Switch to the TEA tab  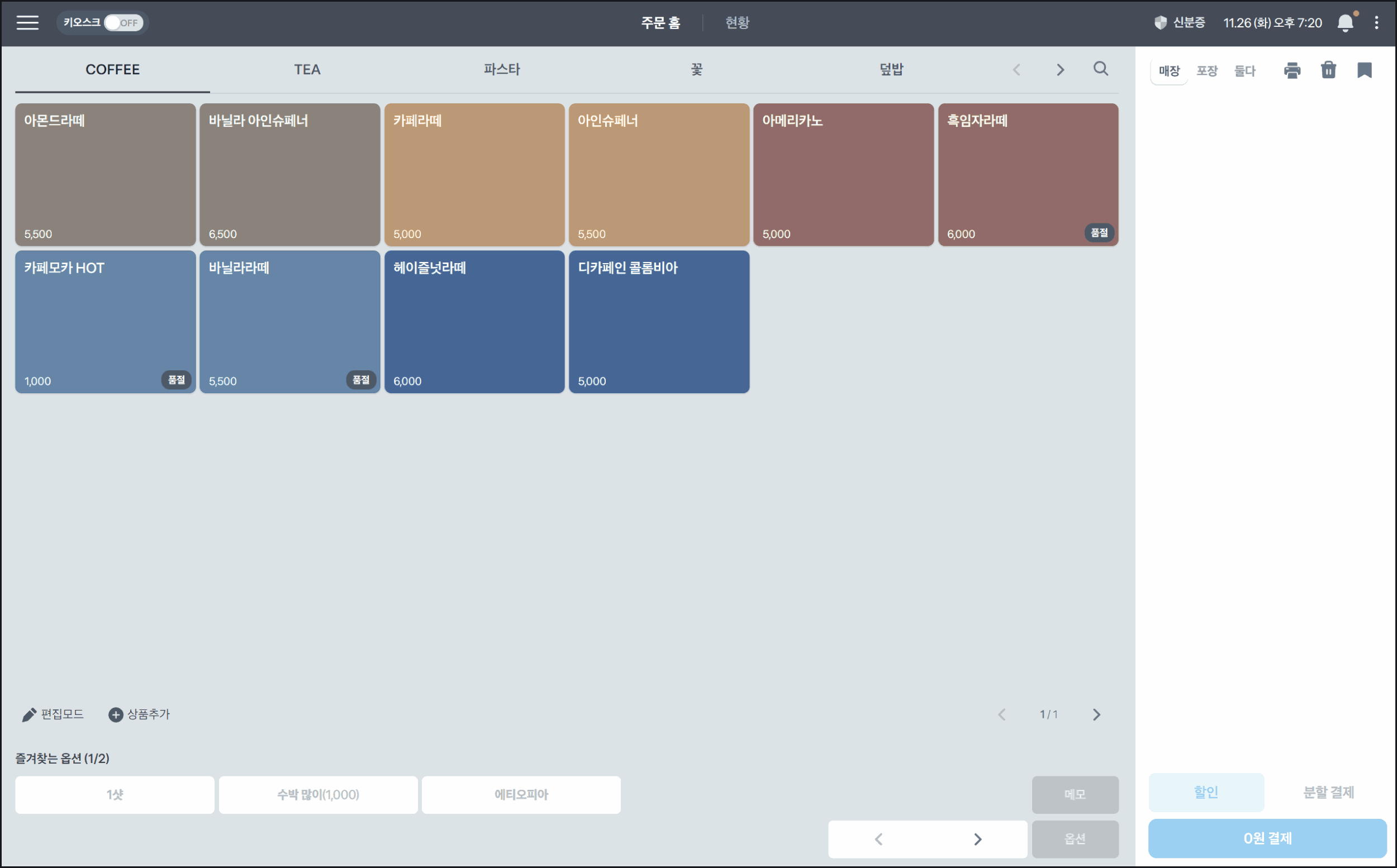pos(307,69)
